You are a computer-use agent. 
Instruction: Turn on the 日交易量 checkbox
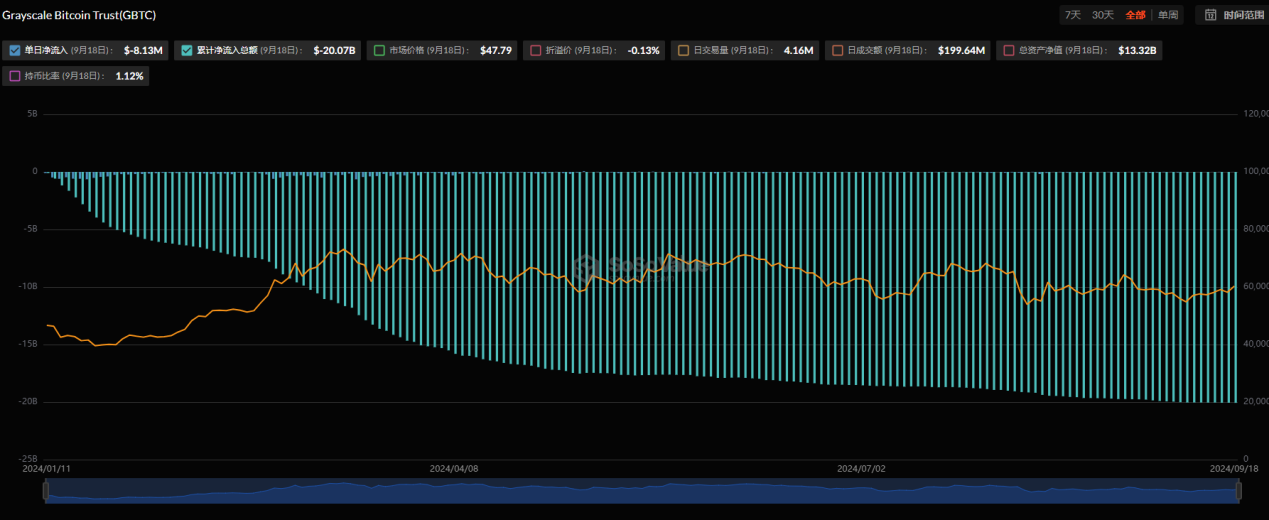coord(683,50)
